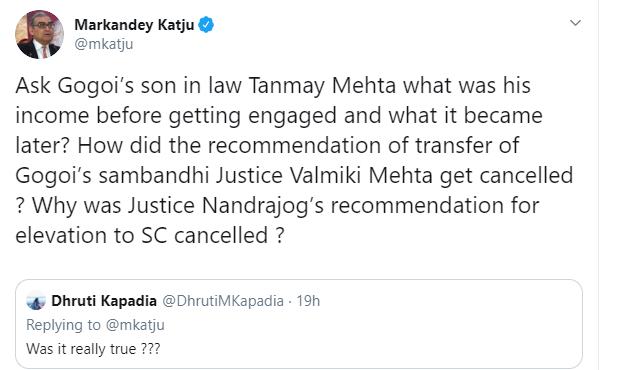Screen dimensions: 618x370
Task: Click the main tweet text about Gogoi
Action: [294, 160]
